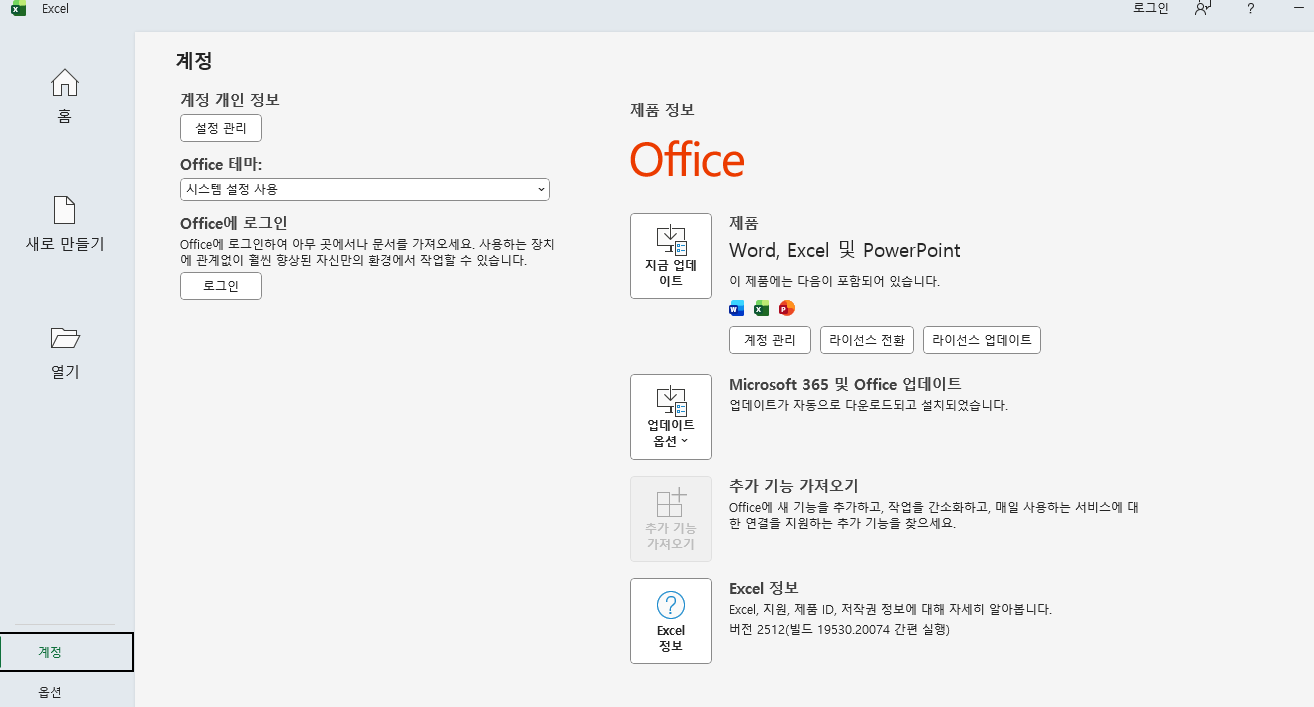The height and width of the screenshot is (707, 1314).
Task: Click the 계정 page title
Action: (194, 61)
